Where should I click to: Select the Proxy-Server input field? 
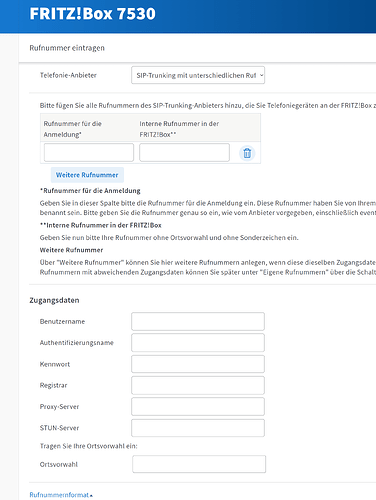click(x=198, y=407)
